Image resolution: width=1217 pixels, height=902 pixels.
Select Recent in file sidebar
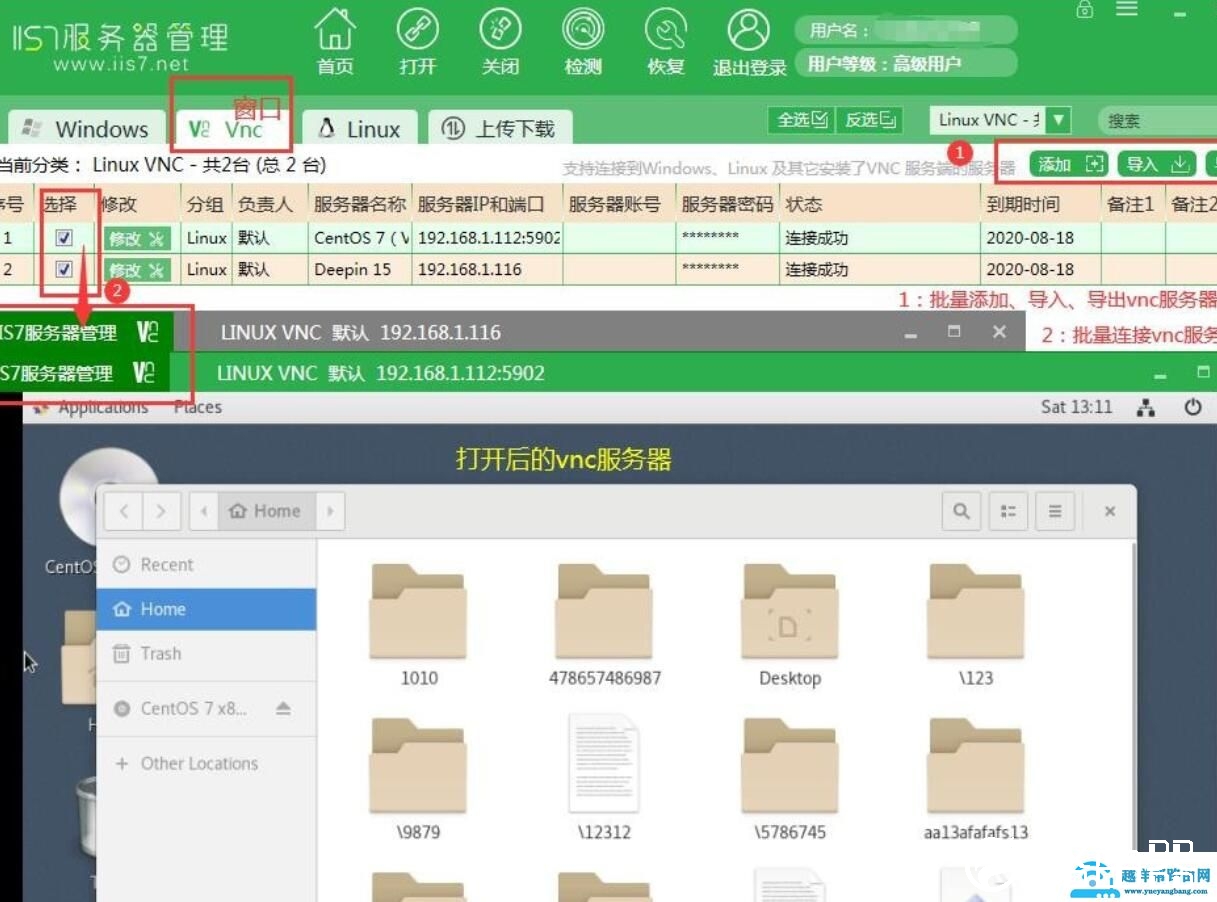[x=206, y=565]
